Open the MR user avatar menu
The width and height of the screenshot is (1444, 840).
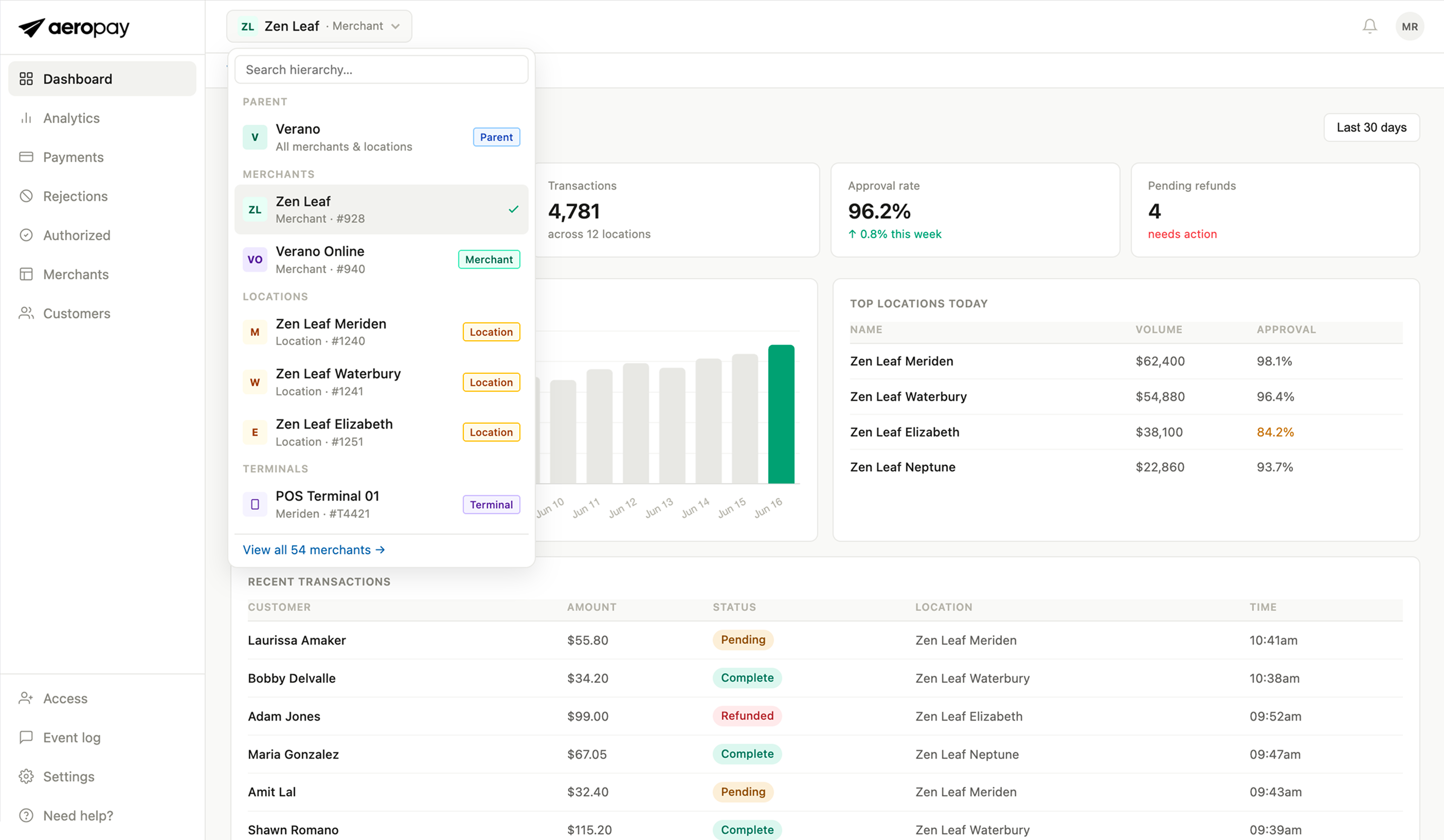(1410, 26)
